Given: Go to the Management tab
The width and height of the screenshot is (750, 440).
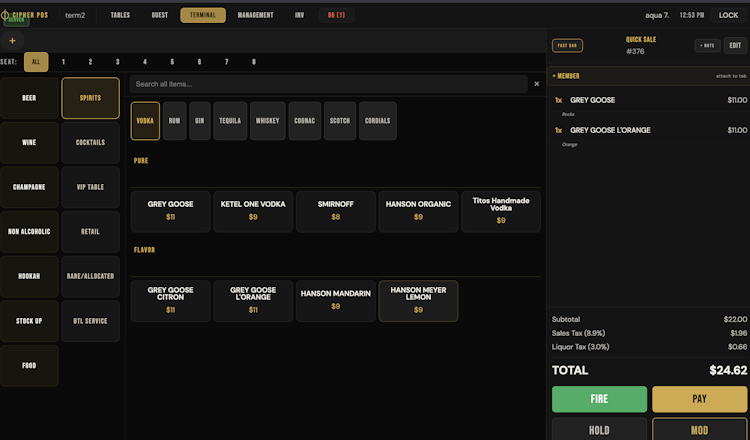Looking at the screenshot, I should [x=255, y=15].
